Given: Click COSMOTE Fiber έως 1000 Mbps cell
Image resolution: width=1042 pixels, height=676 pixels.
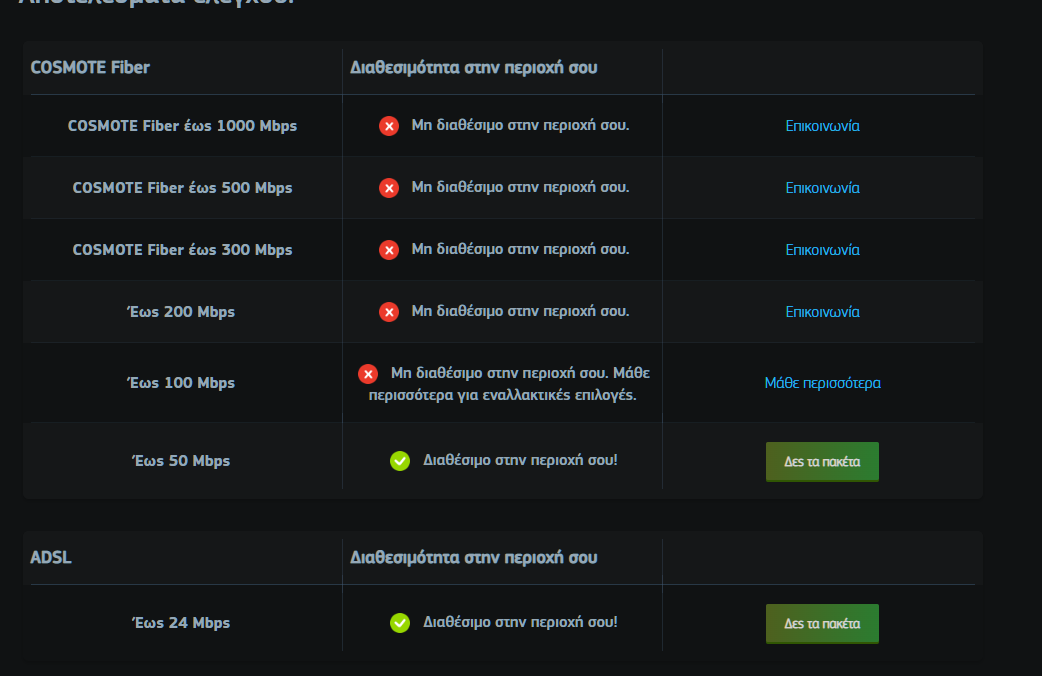Looking at the screenshot, I should click(x=183, y=126).
